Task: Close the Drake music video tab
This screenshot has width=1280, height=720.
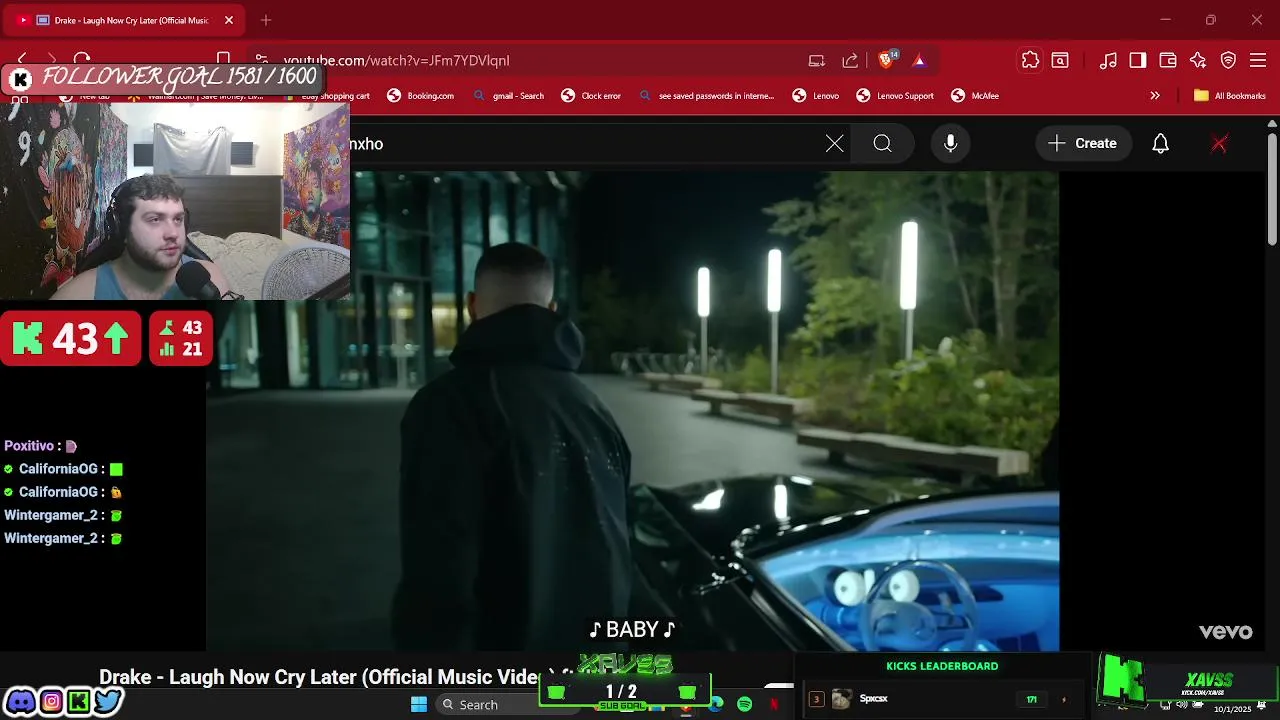Action: coord(229,20)
